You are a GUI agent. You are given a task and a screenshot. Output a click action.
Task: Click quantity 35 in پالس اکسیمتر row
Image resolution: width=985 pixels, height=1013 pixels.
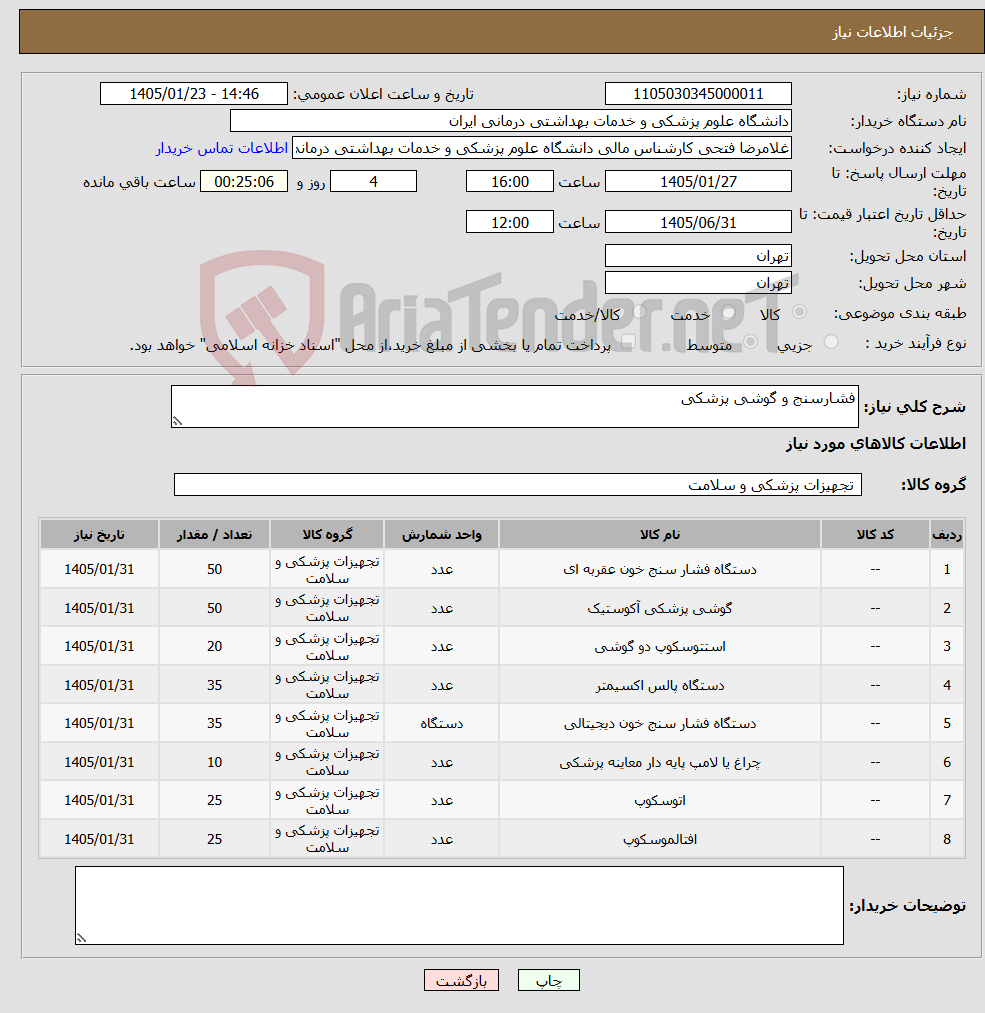coord(214,685)
